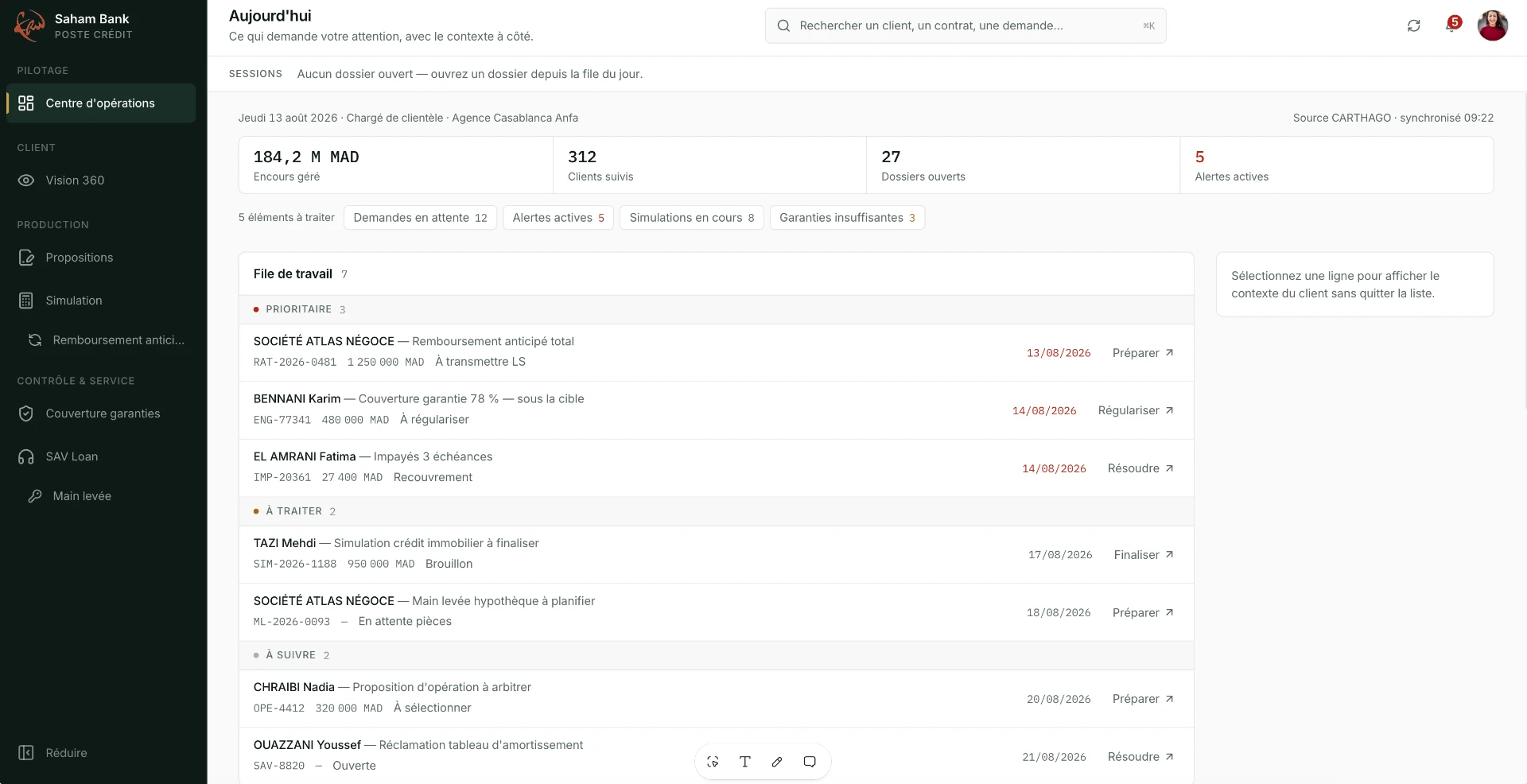Screen dimensions: 1527x784
Task: Open the 27 Dossiers ouverts card
Action: pos(1023,165)
